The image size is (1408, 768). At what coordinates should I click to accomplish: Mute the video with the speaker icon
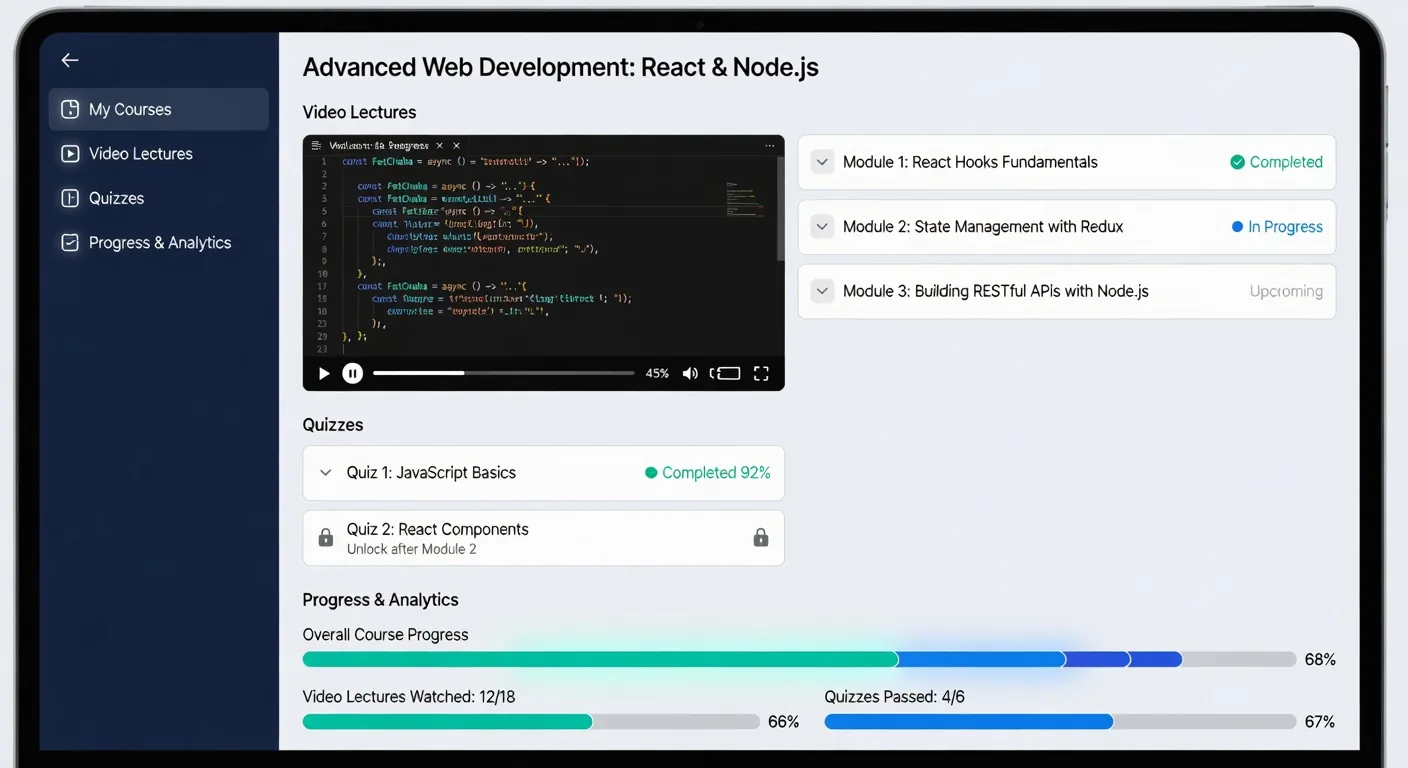pyautogui.click(x=690, y=373)
